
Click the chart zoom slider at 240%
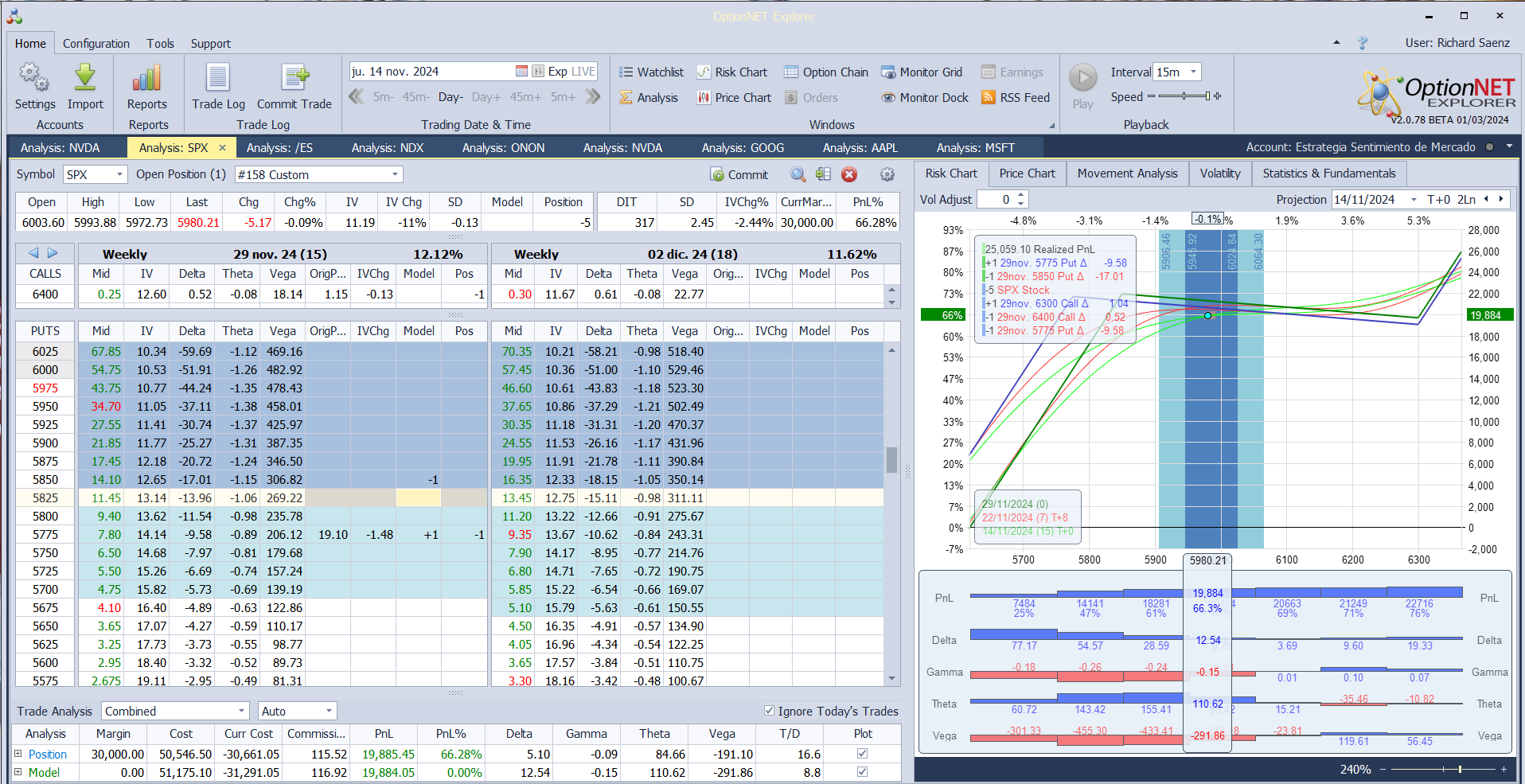click(x=1441, y=769)
